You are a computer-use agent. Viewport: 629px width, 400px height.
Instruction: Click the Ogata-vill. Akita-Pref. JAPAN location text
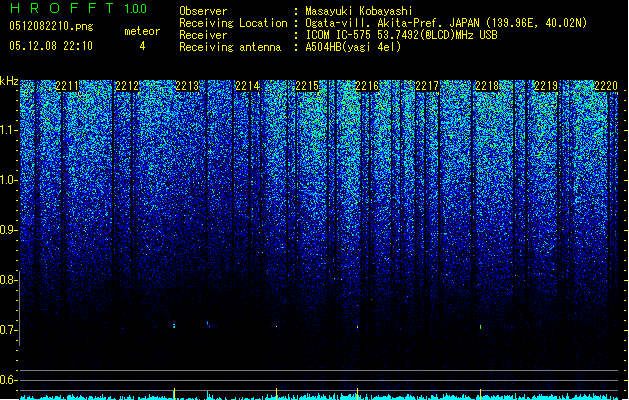coord(446,23)
